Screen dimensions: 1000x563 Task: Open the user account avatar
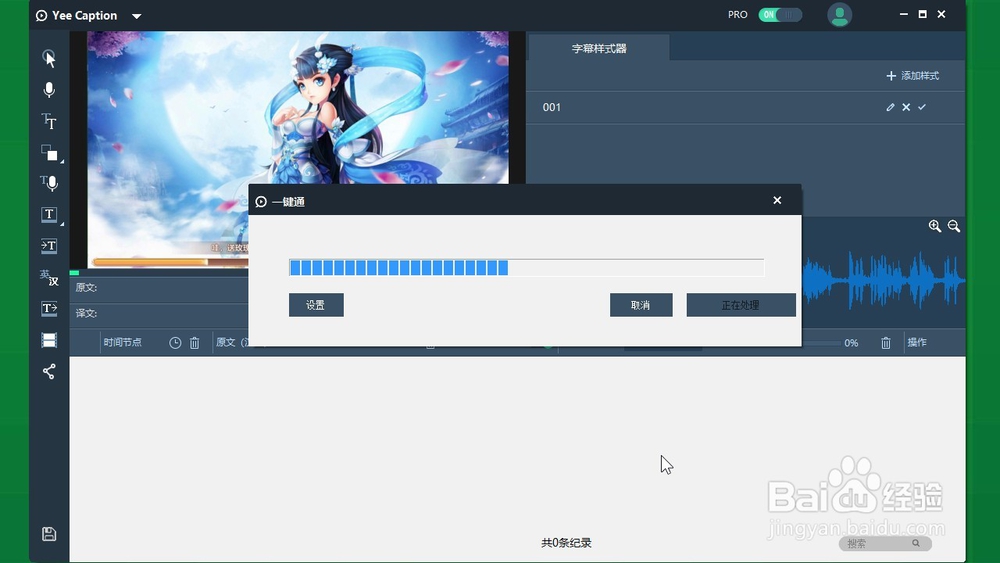(x=839, y=15)
